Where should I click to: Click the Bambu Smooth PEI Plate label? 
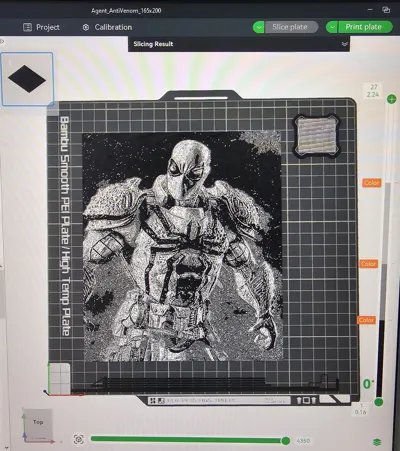tap(65, 226)
